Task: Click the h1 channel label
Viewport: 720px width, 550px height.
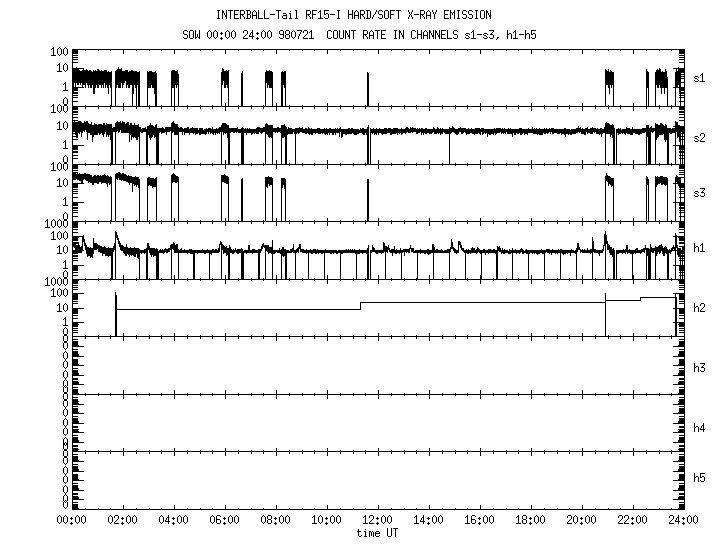Action: pyautogui.click(x=700, y=249)
